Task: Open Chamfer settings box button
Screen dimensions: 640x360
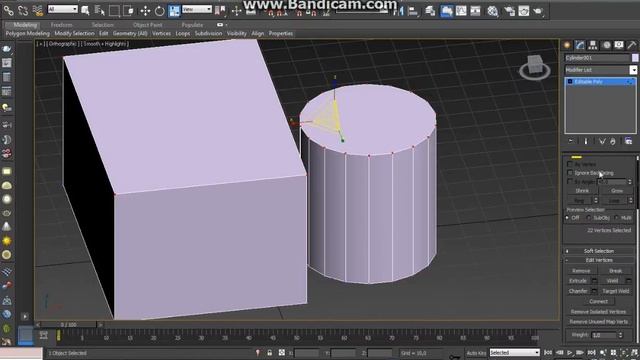Action: (x=594, y=291)
